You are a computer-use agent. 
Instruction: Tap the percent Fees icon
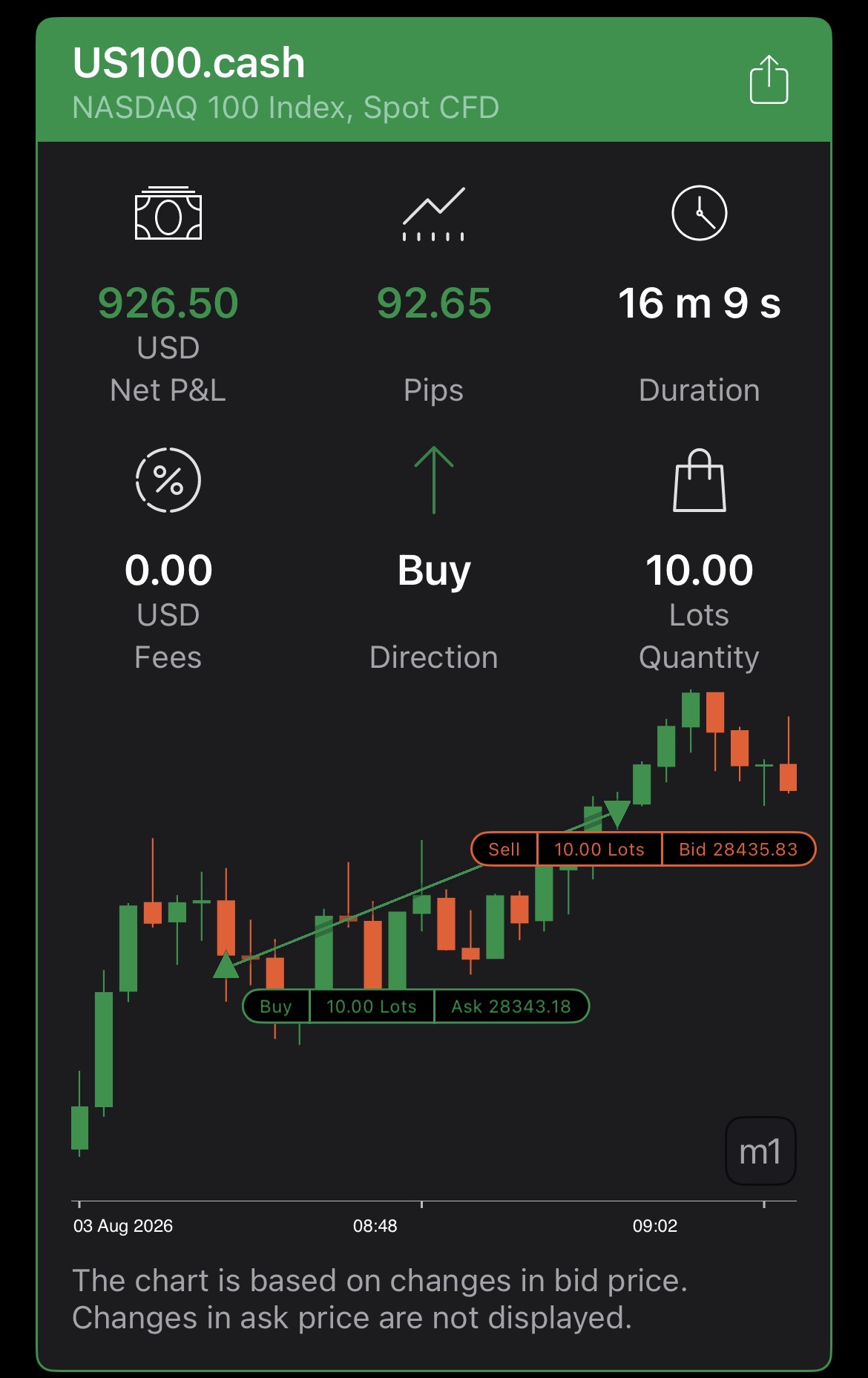pyautogui.click(x=168, y=480)
